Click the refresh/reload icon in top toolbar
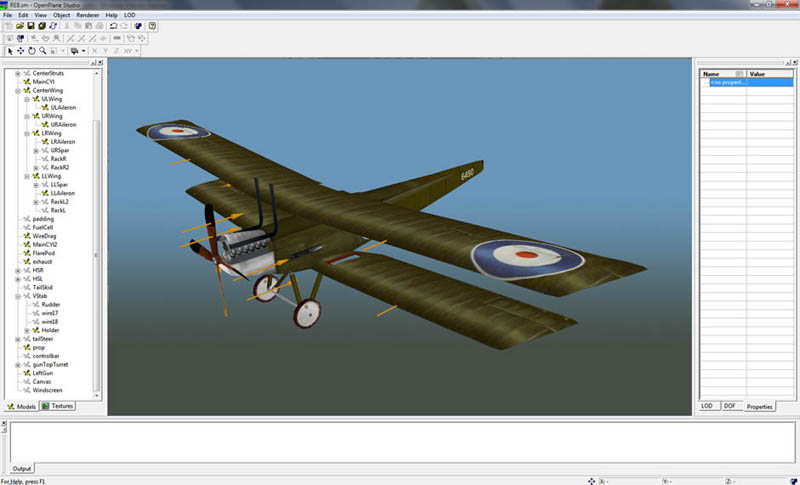This screenshot has width=800, height=485. (53, 26)
